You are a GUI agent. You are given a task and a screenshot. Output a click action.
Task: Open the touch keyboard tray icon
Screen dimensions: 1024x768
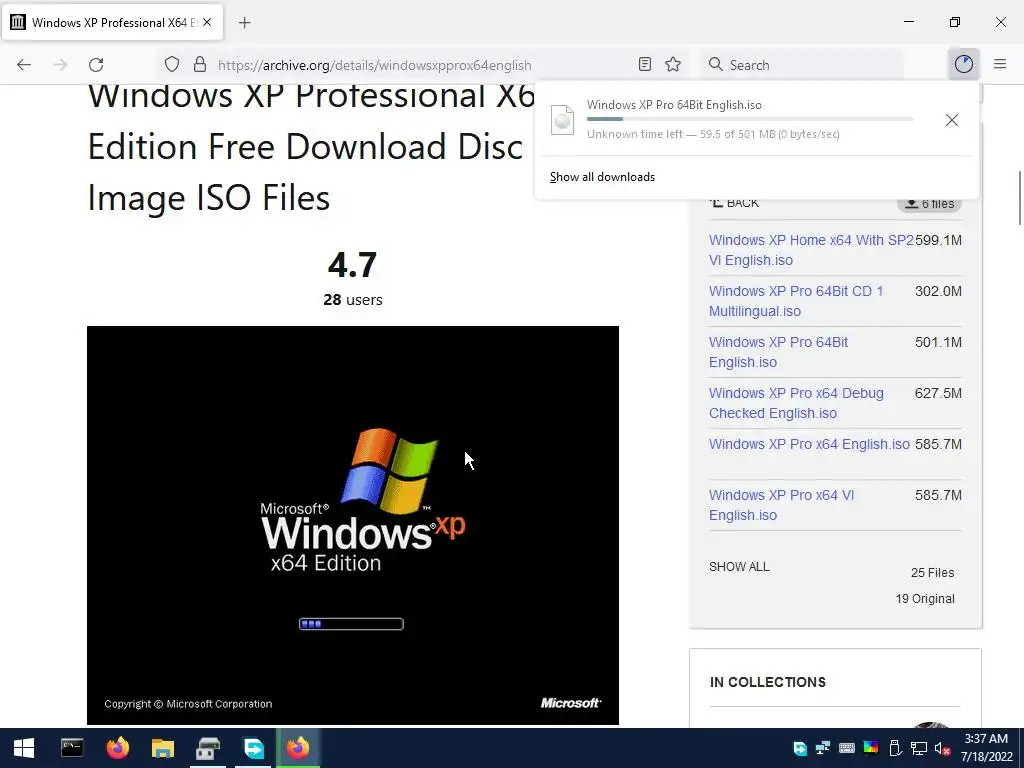pos(846,748)
